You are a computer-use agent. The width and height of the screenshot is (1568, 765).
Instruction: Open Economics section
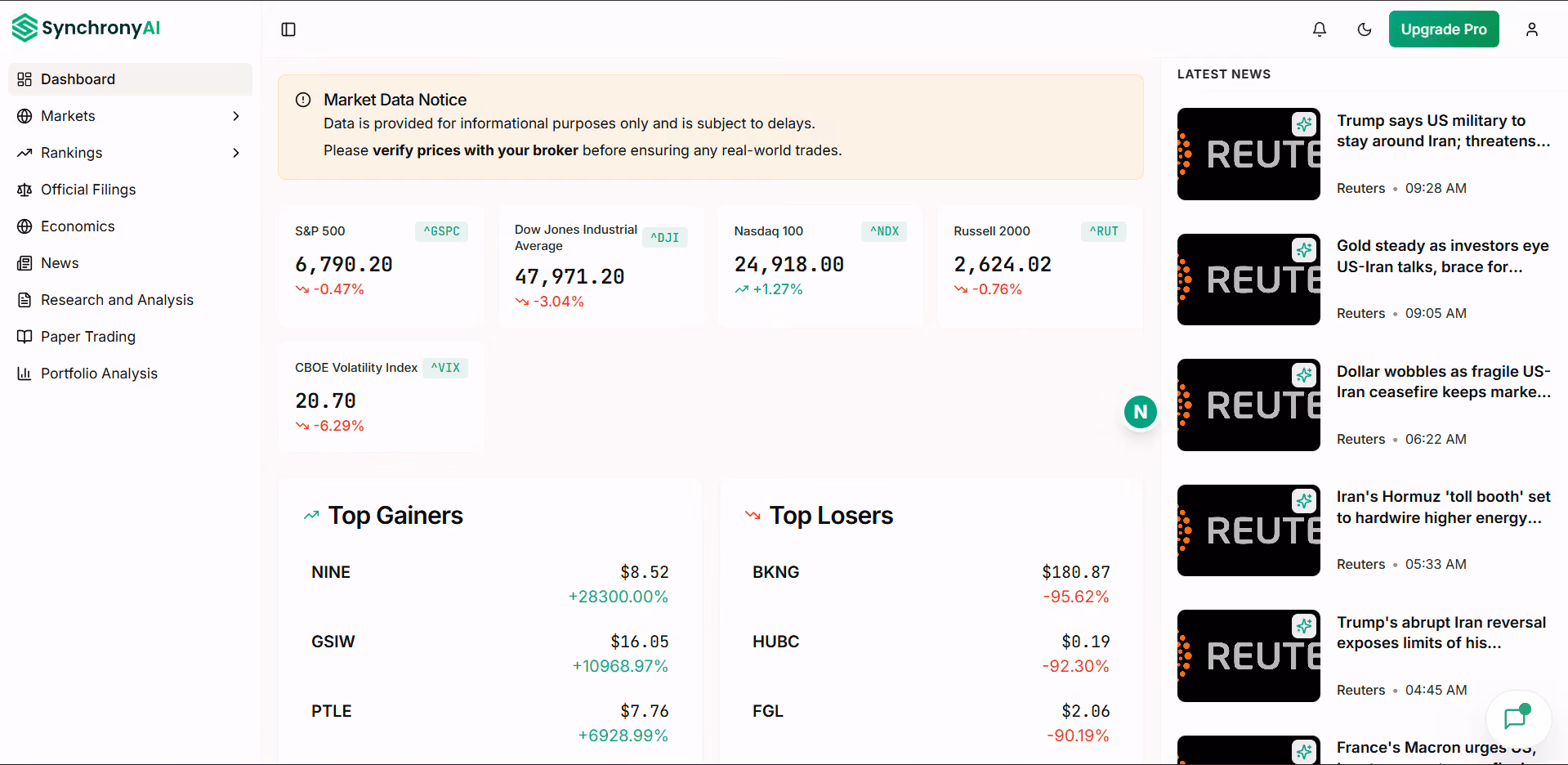130,226
